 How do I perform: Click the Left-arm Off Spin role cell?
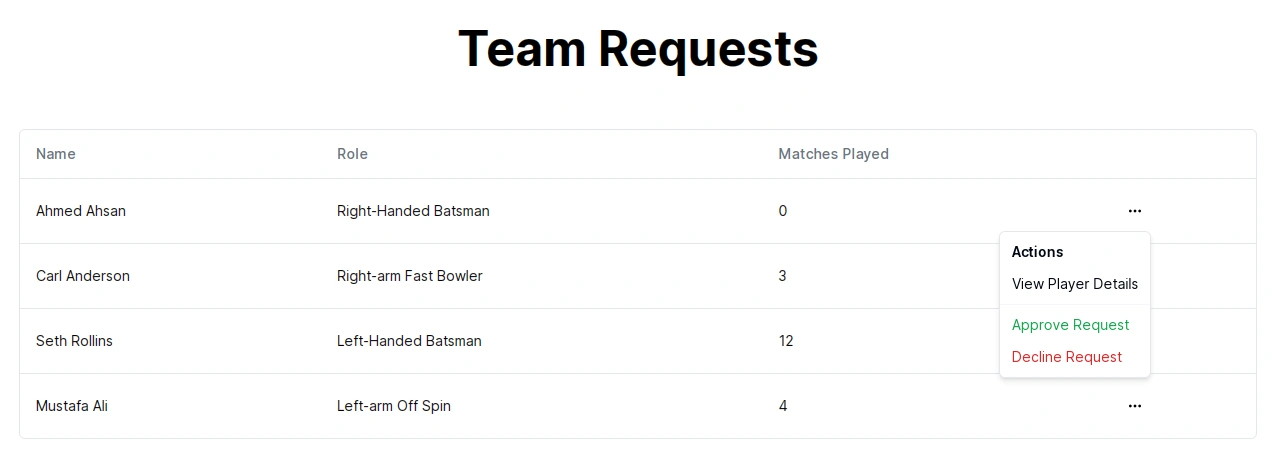click(394, 406)
